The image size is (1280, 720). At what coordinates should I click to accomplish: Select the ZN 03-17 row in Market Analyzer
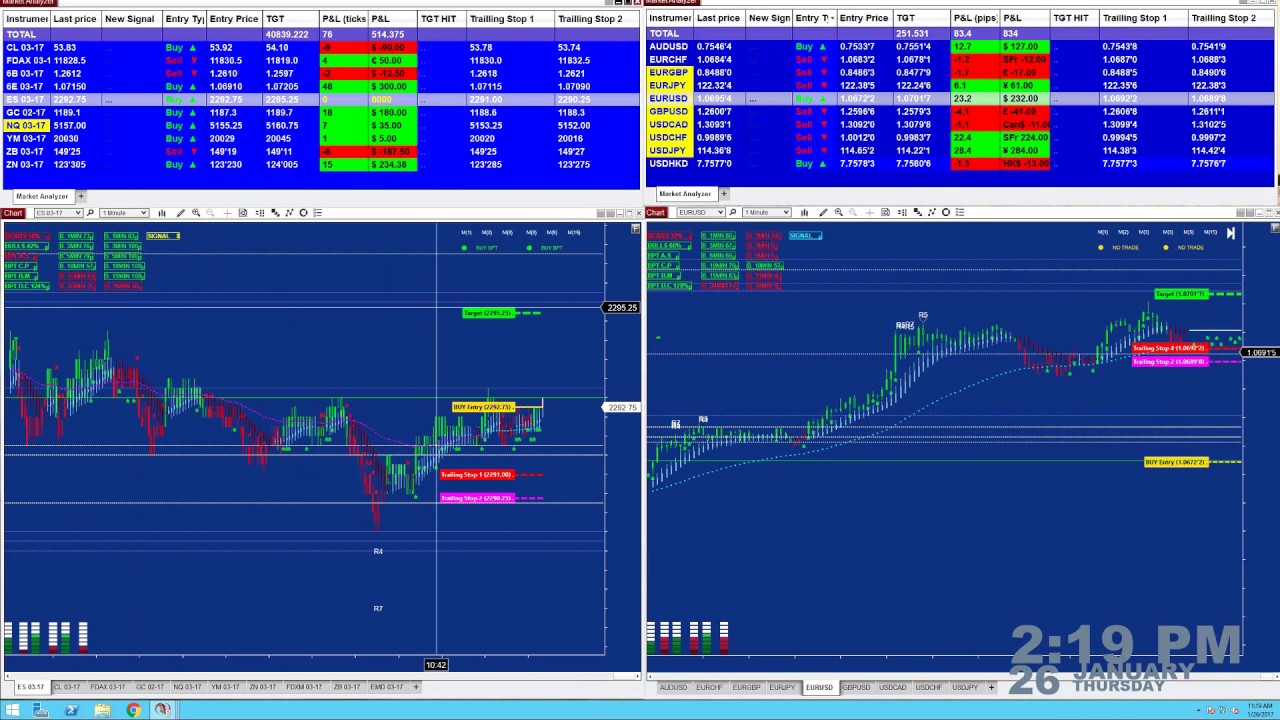[320, 164]
